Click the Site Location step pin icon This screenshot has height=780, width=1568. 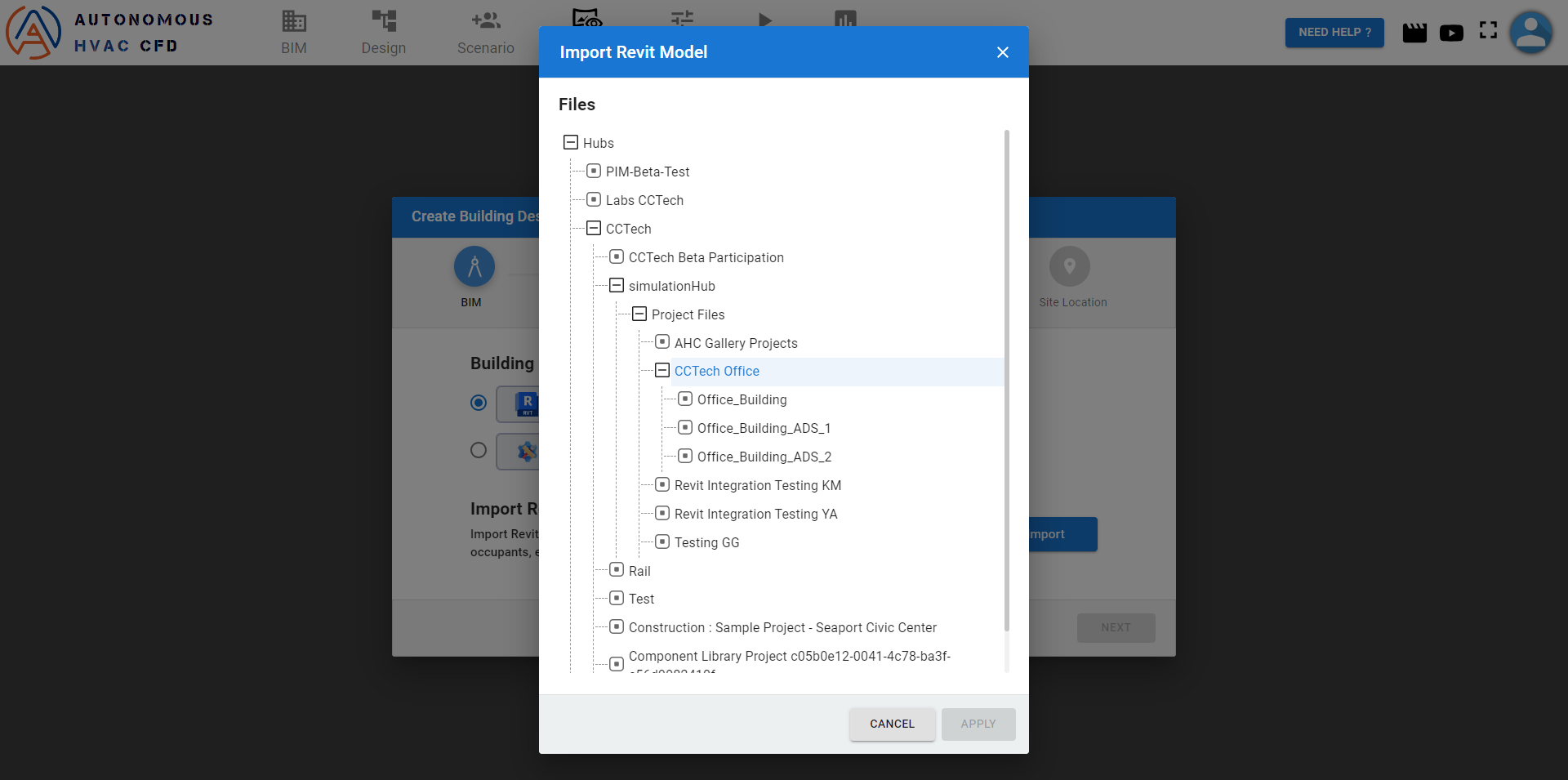(1070, 266)
